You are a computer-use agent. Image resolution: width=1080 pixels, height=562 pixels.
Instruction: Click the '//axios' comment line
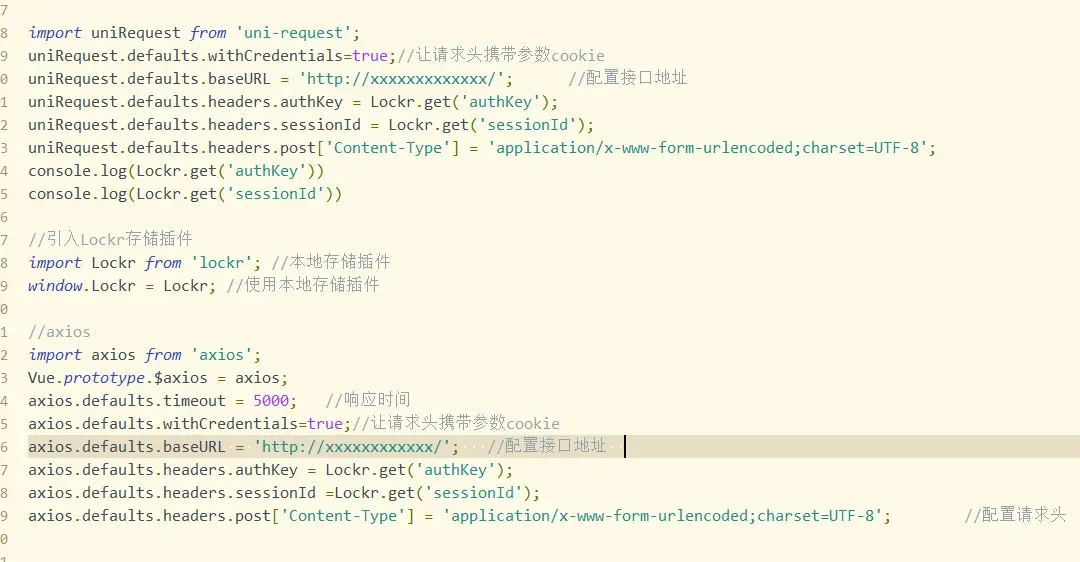coord(59,332)
